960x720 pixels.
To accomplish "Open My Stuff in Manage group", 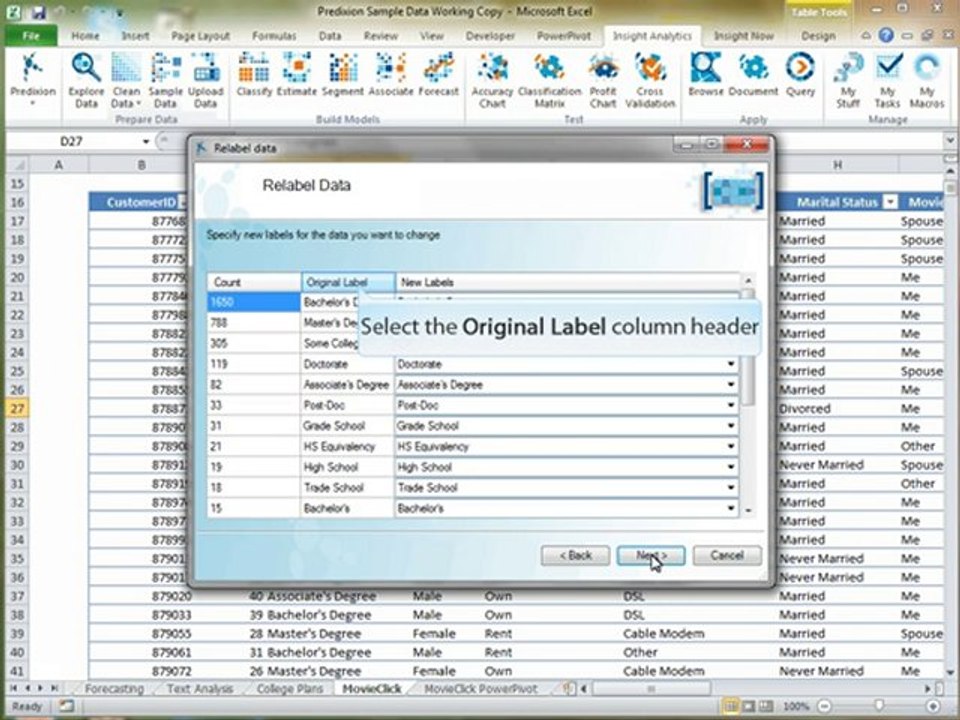I will (x=848, y=80).
